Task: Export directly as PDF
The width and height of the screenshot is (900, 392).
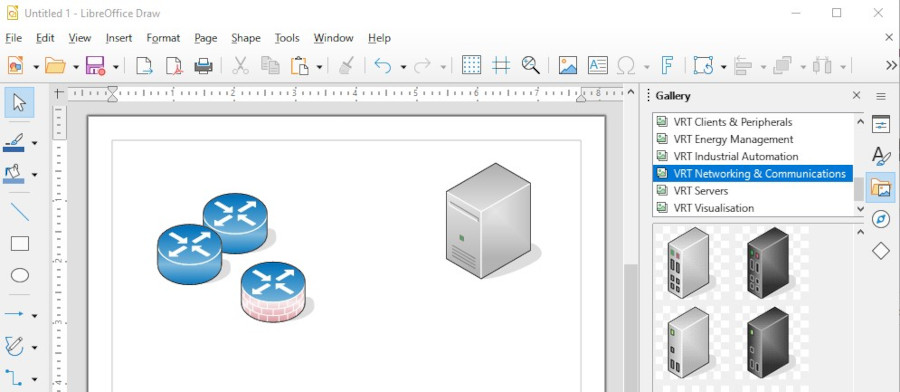Action: click(174, 65)
